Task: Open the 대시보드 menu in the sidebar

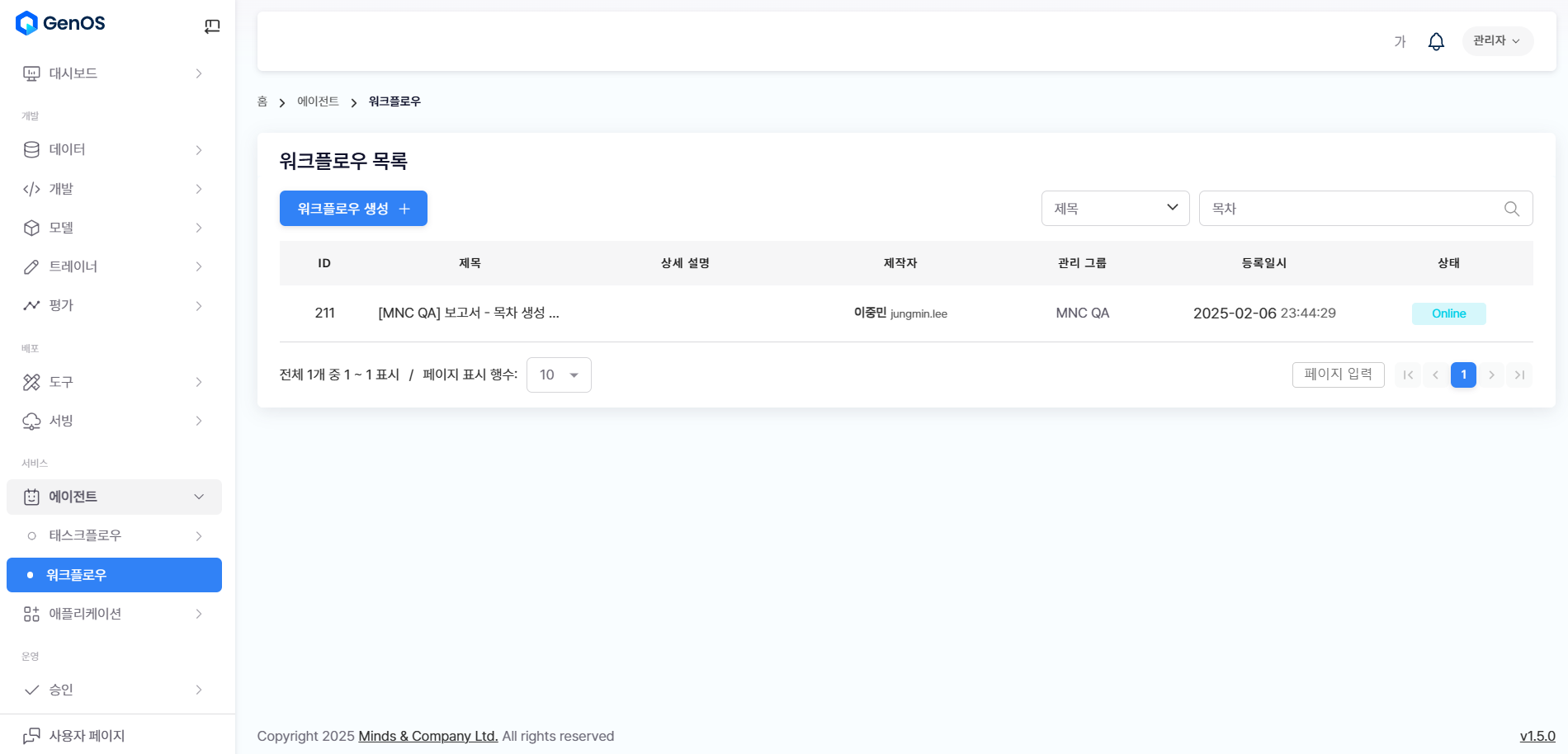Action: pos(113,73)
